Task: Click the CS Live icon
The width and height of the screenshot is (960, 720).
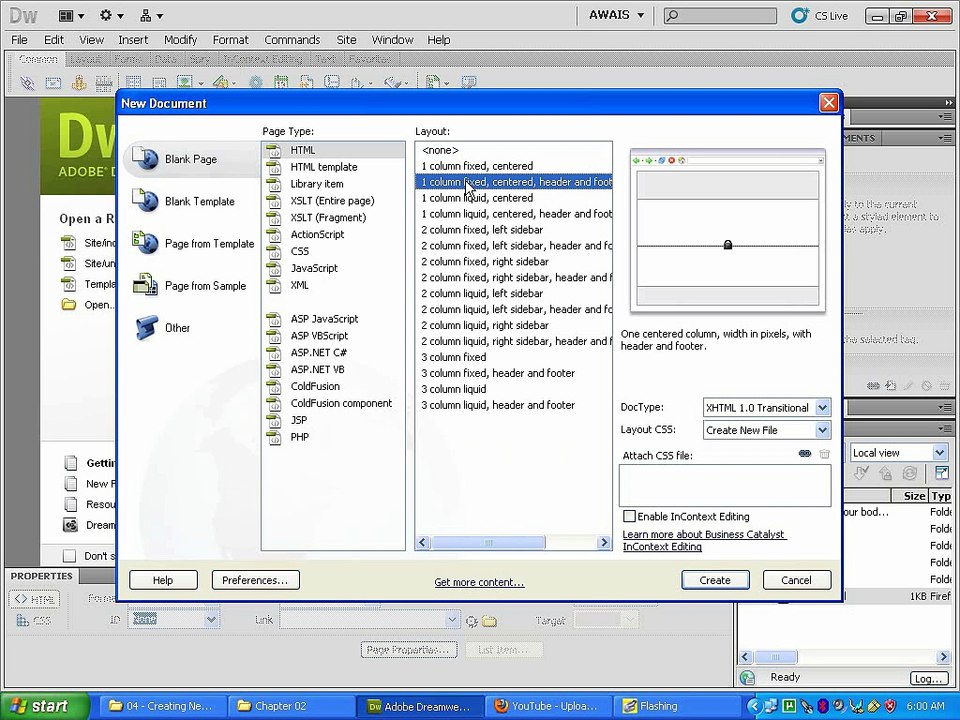Action: [x=799, y=15]
